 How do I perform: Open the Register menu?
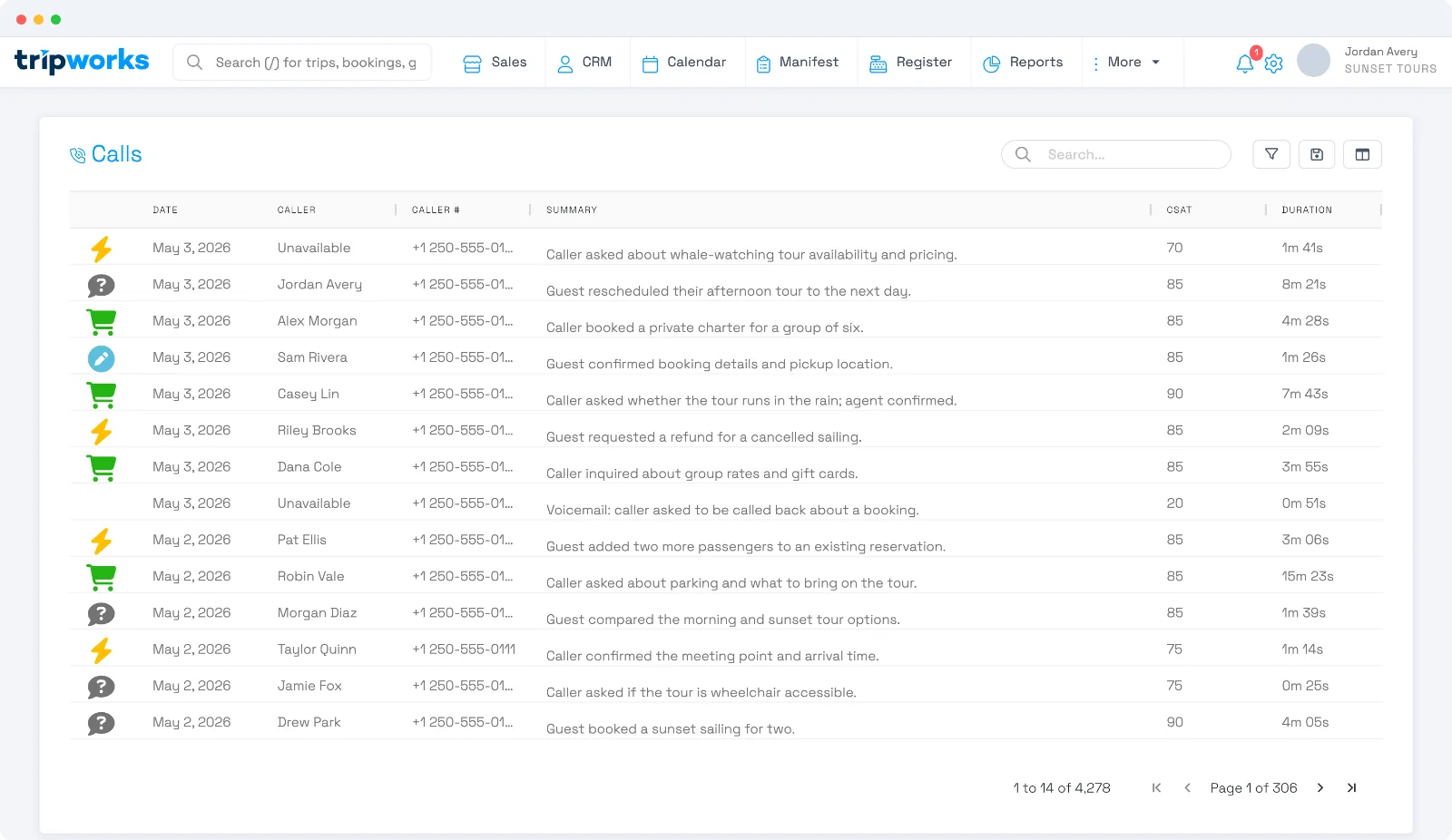pos(911,62)
